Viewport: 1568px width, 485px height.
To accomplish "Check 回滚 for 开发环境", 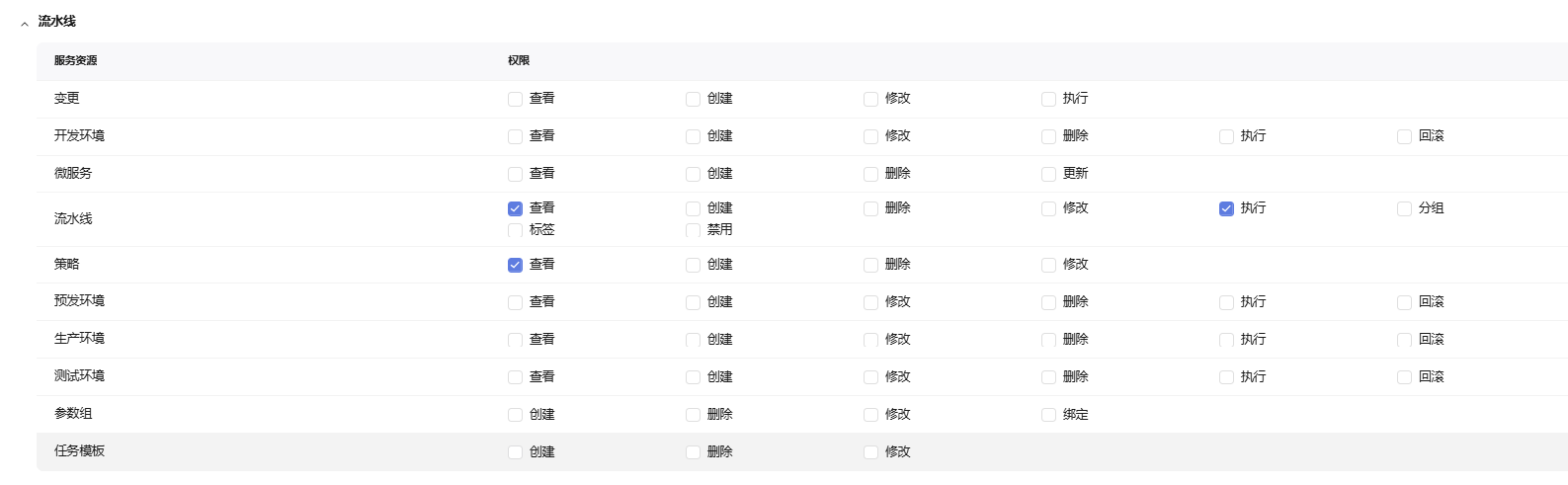I will pos(1404,136).
